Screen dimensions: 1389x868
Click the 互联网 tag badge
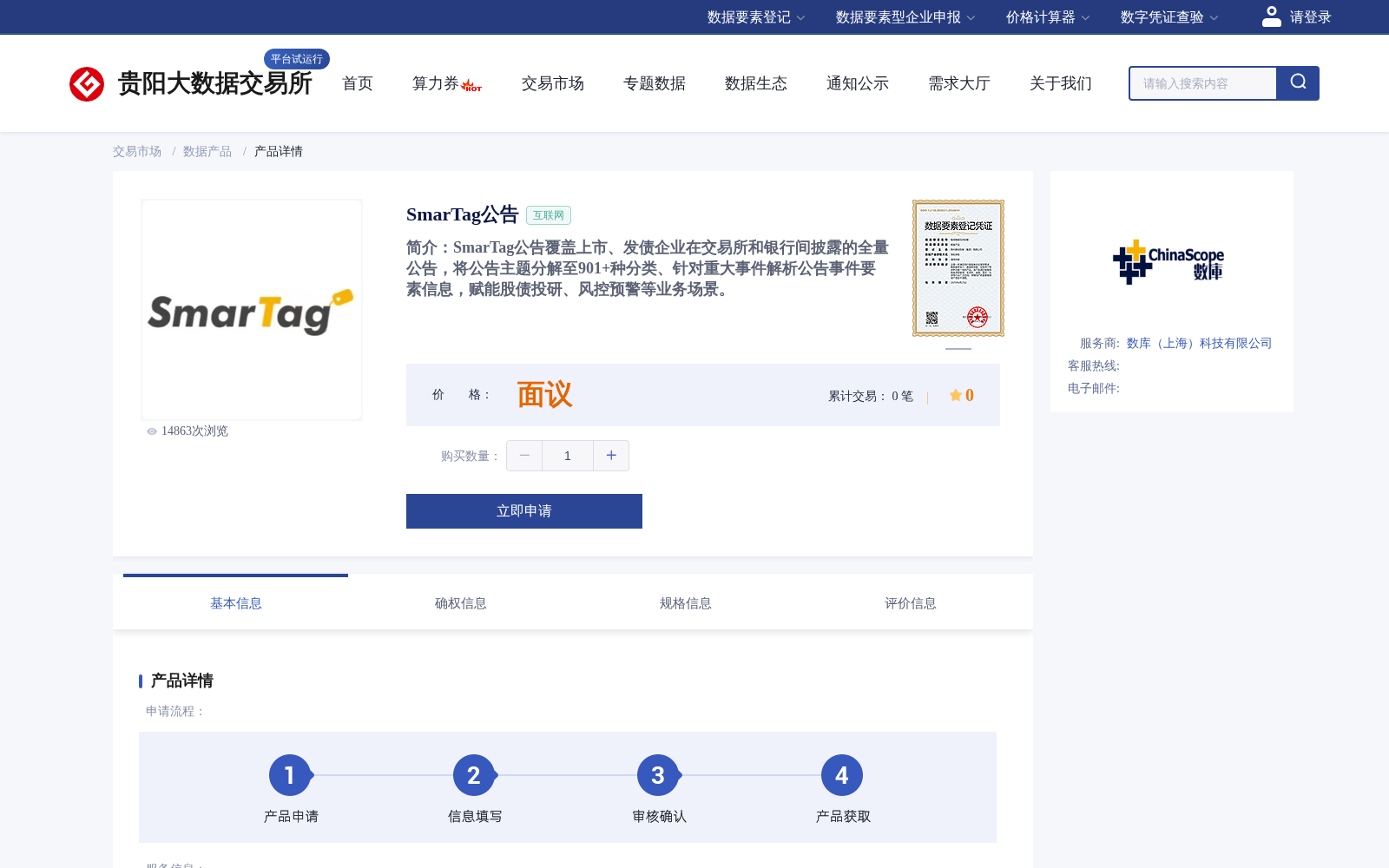[x=549, y=215]
